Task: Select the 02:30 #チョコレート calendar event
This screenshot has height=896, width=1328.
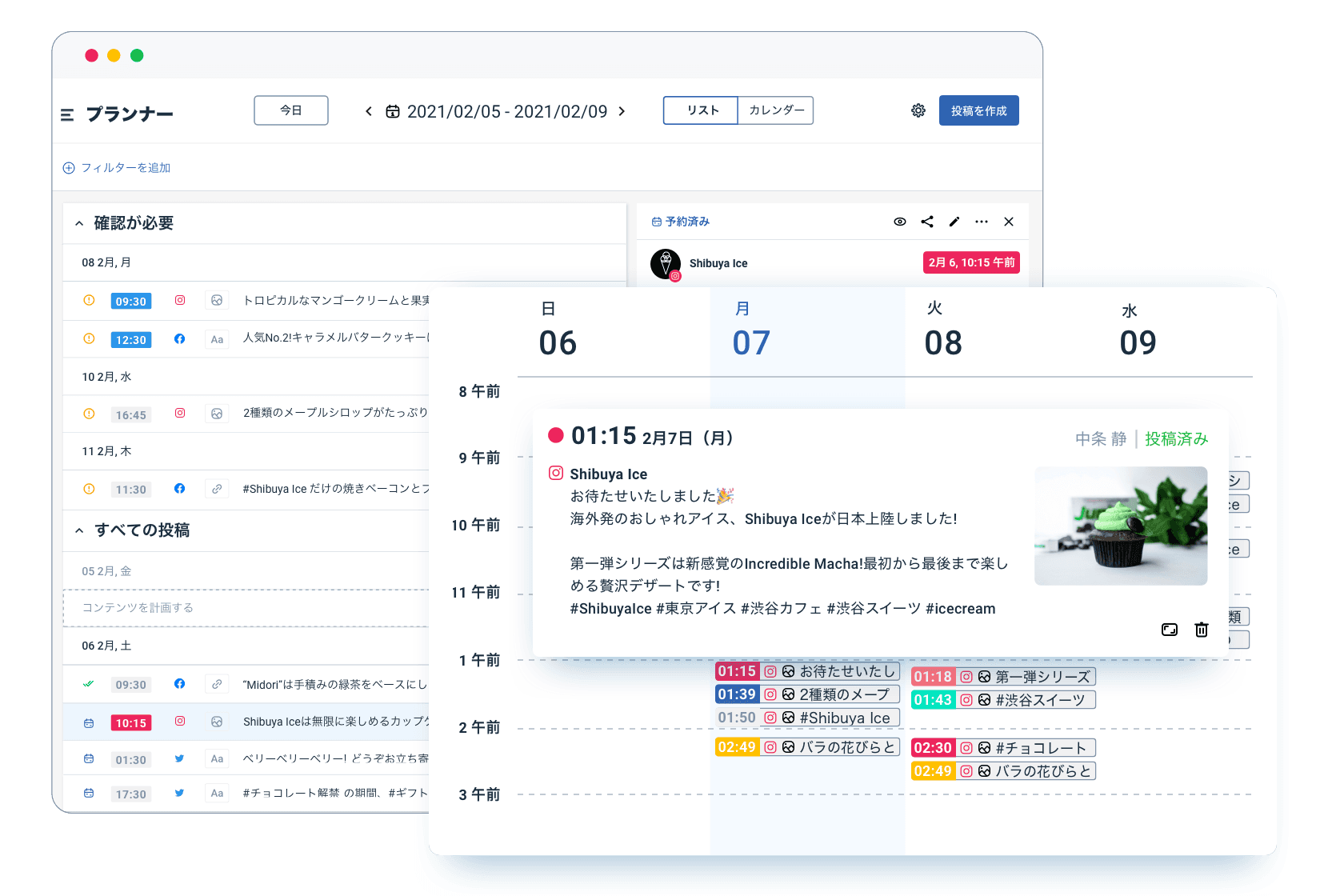Action: point(1003,748)
